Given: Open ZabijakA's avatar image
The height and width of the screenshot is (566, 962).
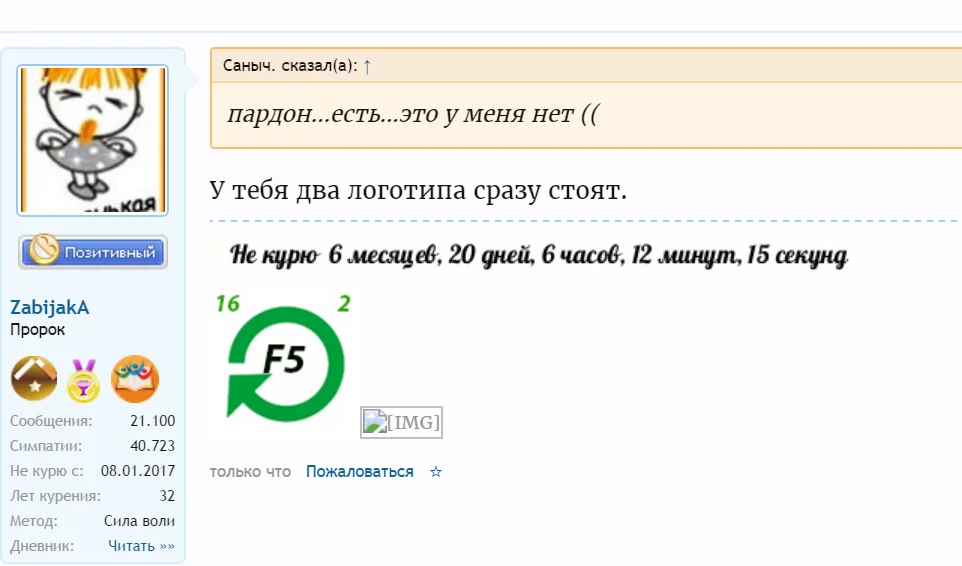Looking at the screenshot, I should (x=93, y=140).
